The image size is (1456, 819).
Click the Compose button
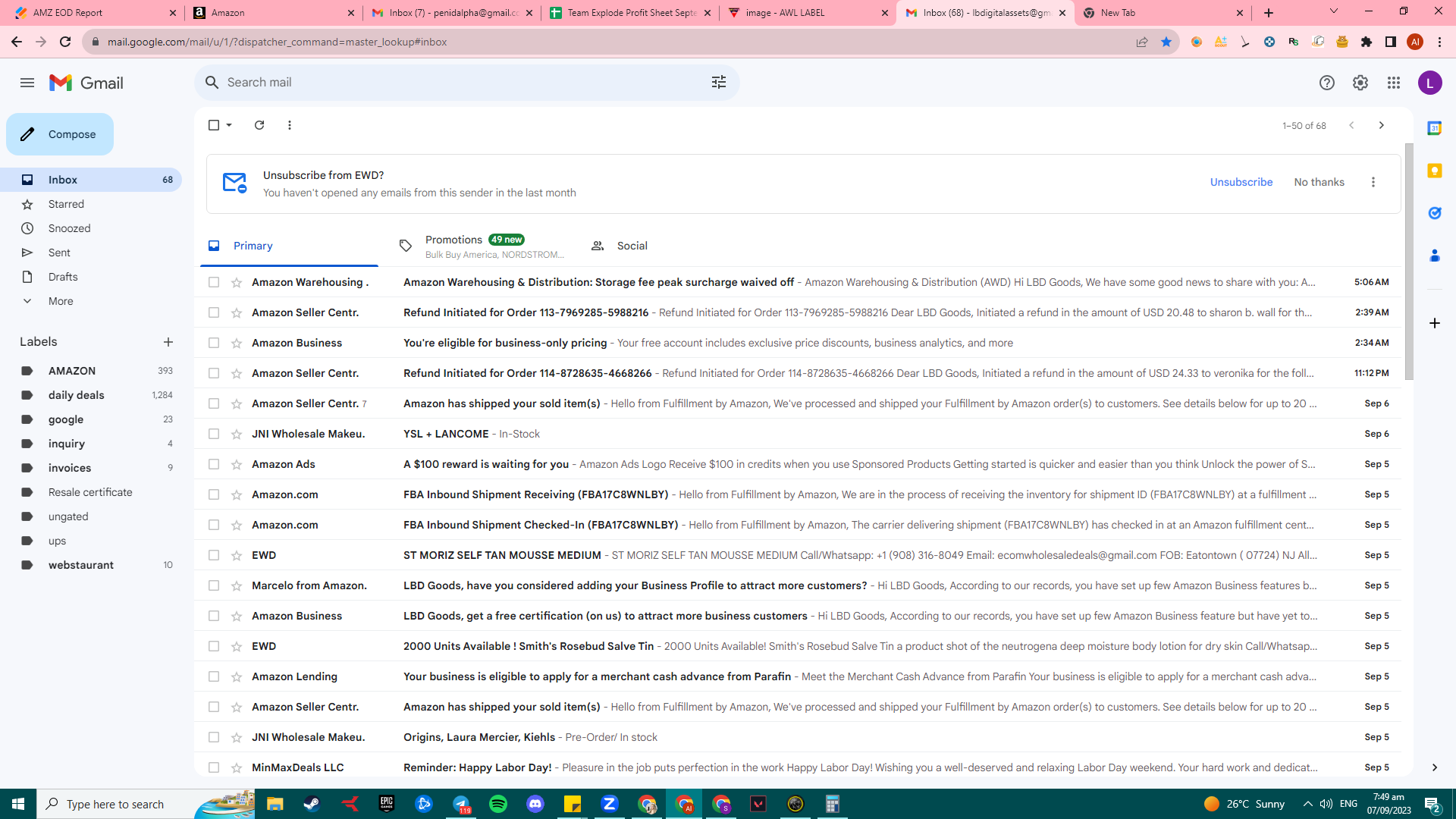[x=60, y=134]
